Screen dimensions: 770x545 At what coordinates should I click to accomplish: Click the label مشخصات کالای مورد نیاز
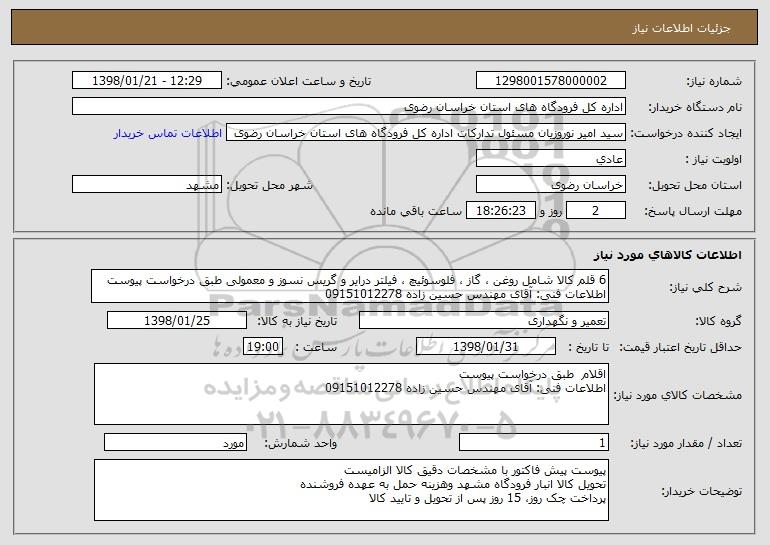[678, 395]
